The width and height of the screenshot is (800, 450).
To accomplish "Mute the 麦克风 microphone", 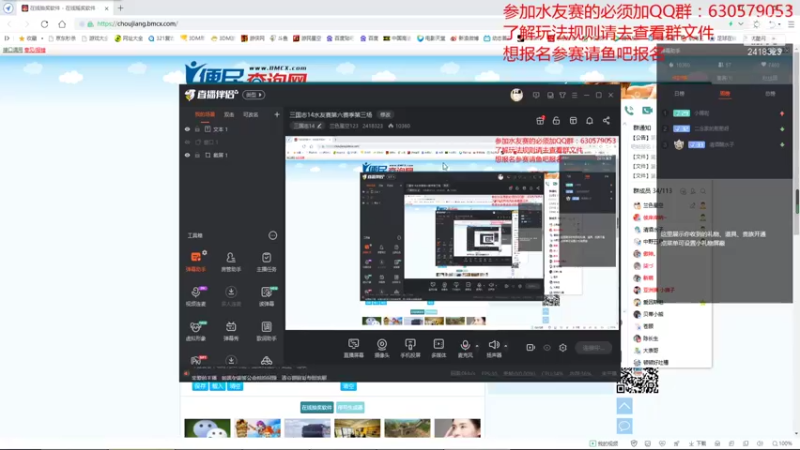I will pyautogui.click(x=465, y=348).
